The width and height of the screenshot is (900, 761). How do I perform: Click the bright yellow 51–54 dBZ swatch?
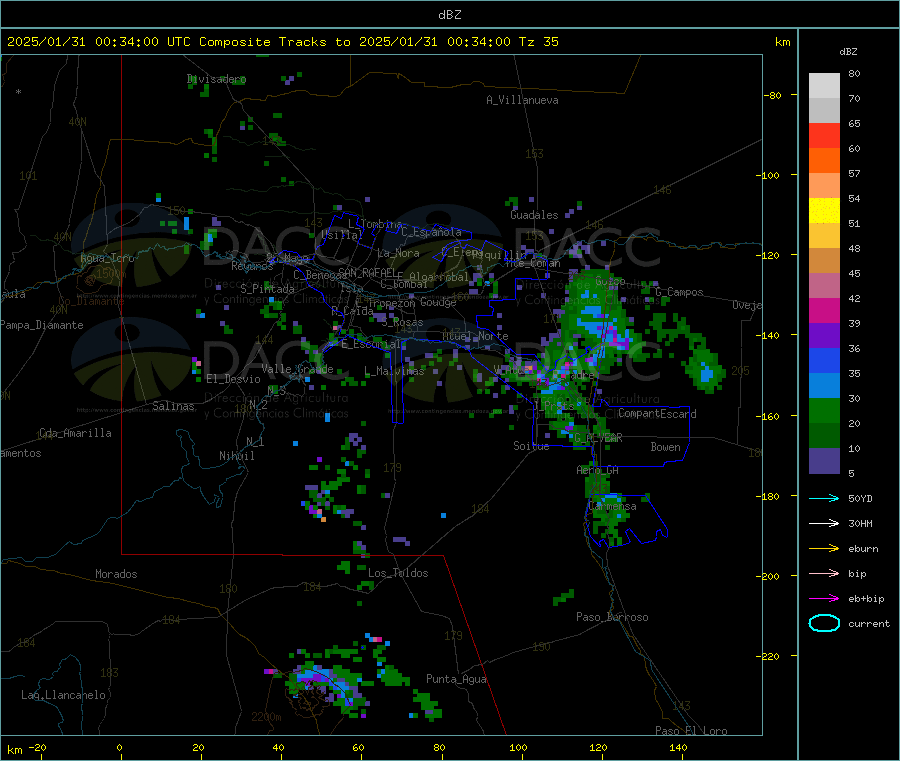(x=824, y=211)
